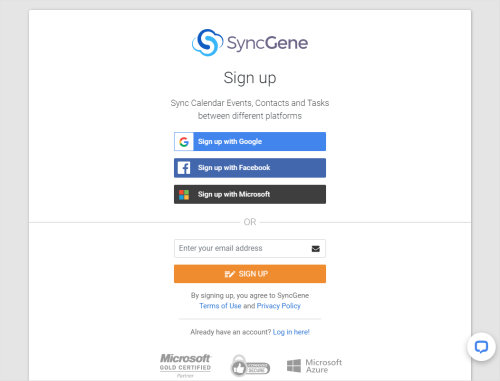Click the SyncGene cloud logo icon
Viewport: 500px width, 381px height.
point(207,42)
